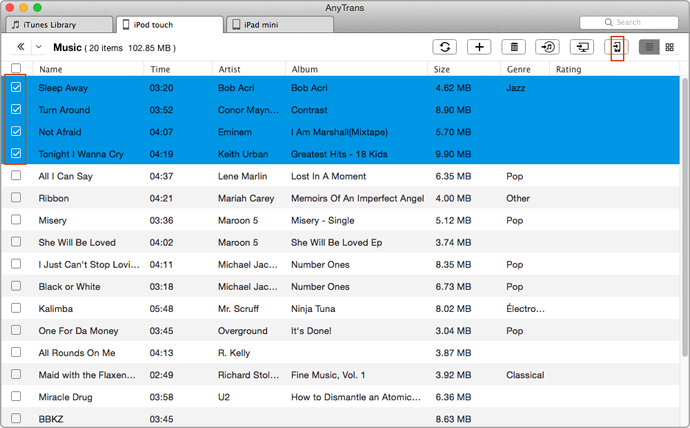Switch to list view mode

click(x=649, y=47)
